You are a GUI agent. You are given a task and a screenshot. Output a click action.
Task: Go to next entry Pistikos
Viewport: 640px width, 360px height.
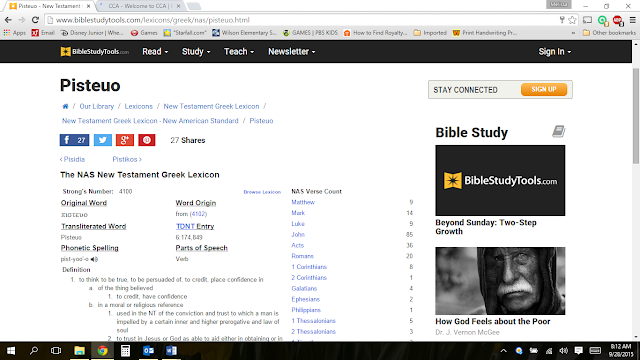coord(127,159)
